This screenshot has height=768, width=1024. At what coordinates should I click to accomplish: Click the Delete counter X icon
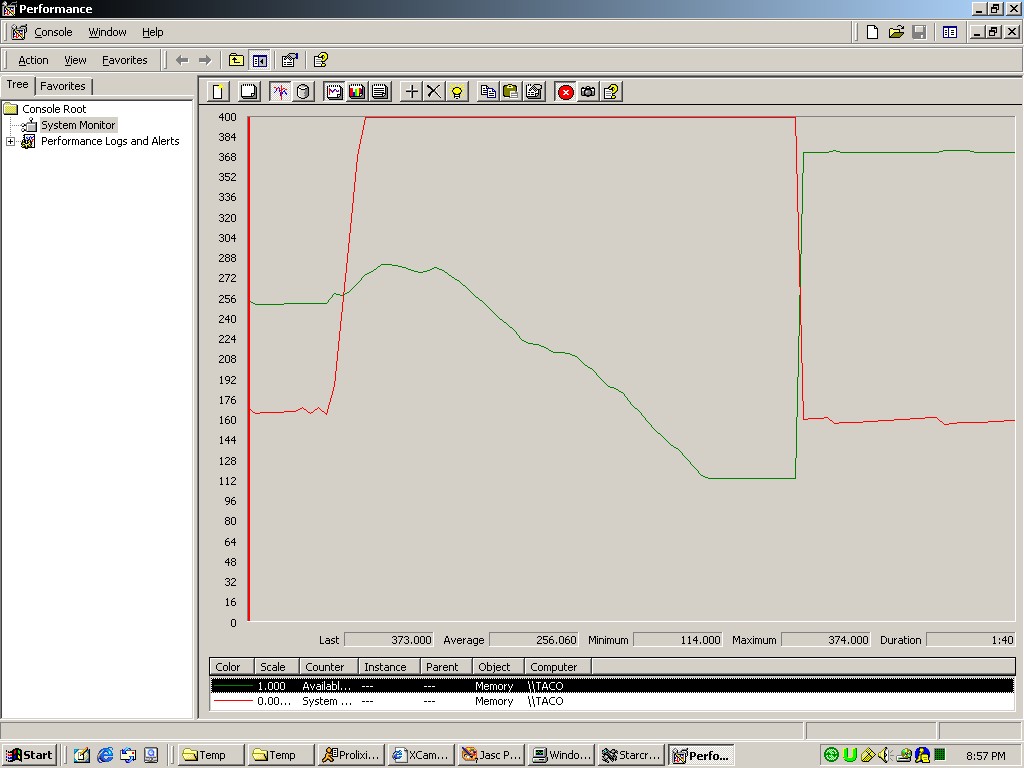434,91
